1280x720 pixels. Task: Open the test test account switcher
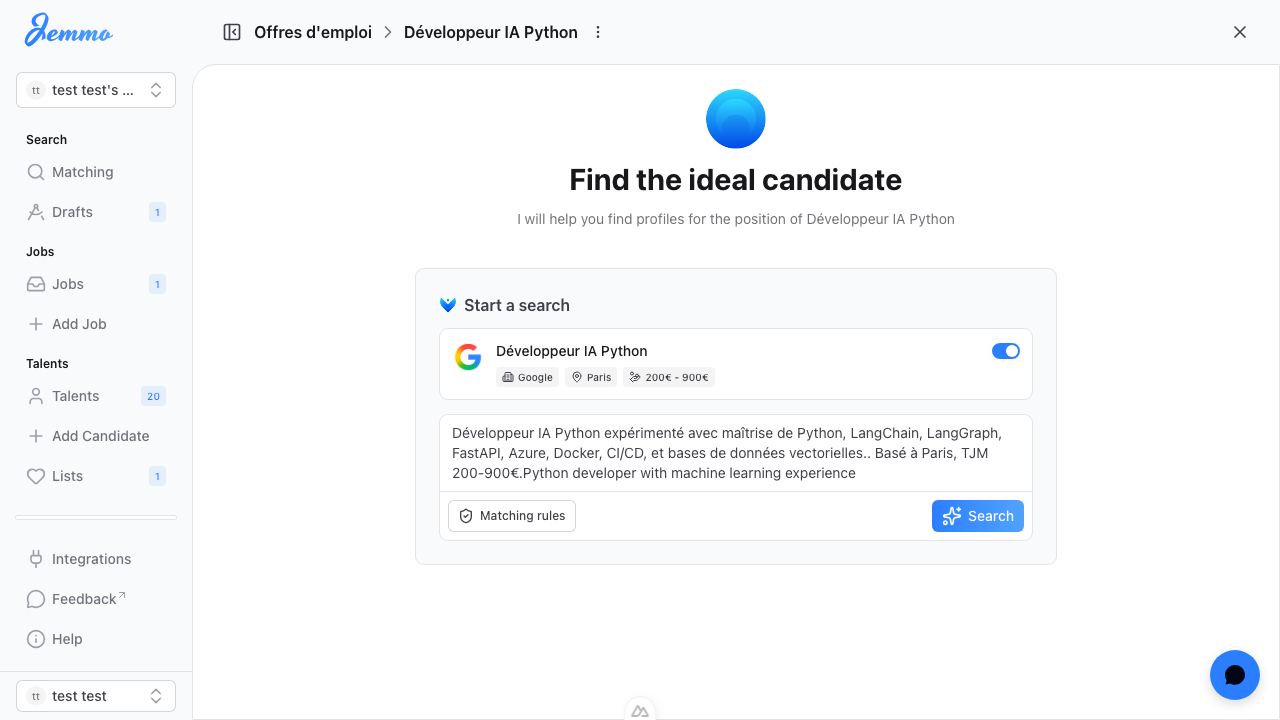tap(95, 695)
